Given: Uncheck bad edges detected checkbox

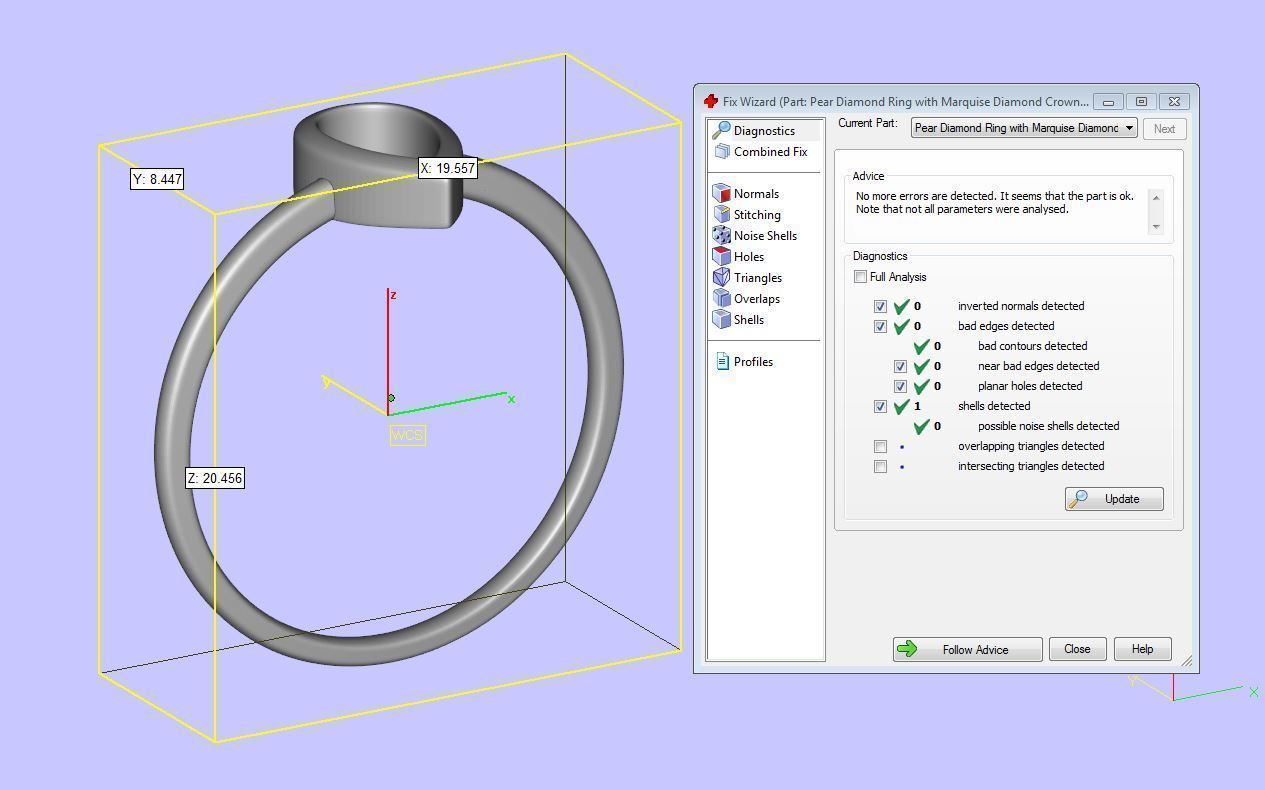Looking at the screenshot, I should click(880, 326).
